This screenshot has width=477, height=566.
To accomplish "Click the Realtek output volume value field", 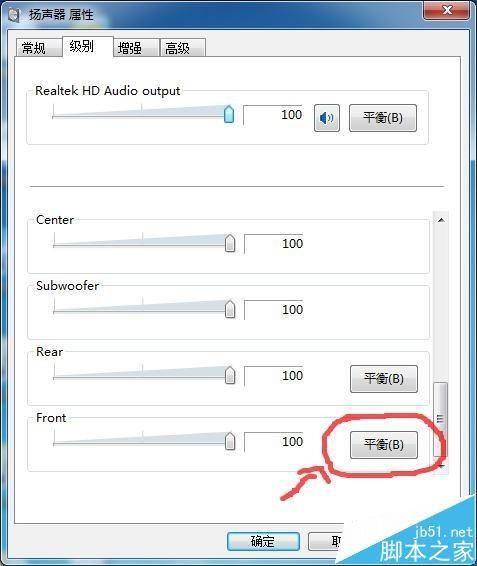I will point(273,115).
